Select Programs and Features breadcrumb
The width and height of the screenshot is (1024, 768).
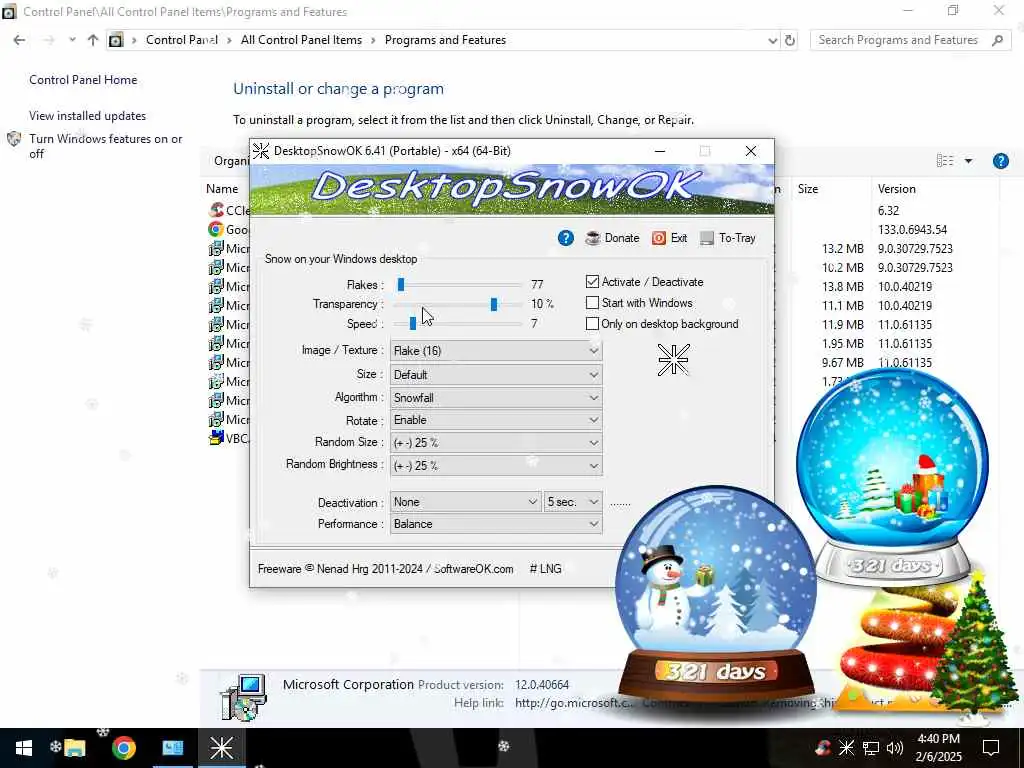click(x=445, y=40)
